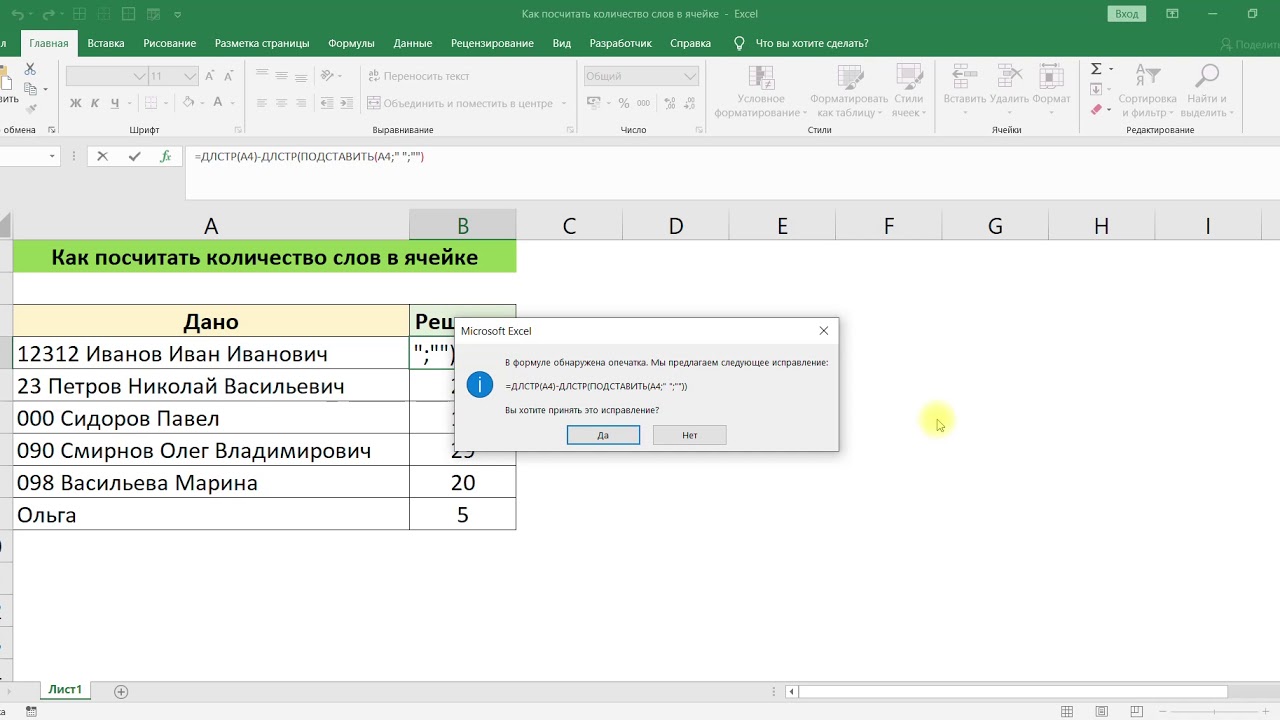Viewport: 1280px width, 720px height.
Task: Select column C header
Action: pos(569,226)
